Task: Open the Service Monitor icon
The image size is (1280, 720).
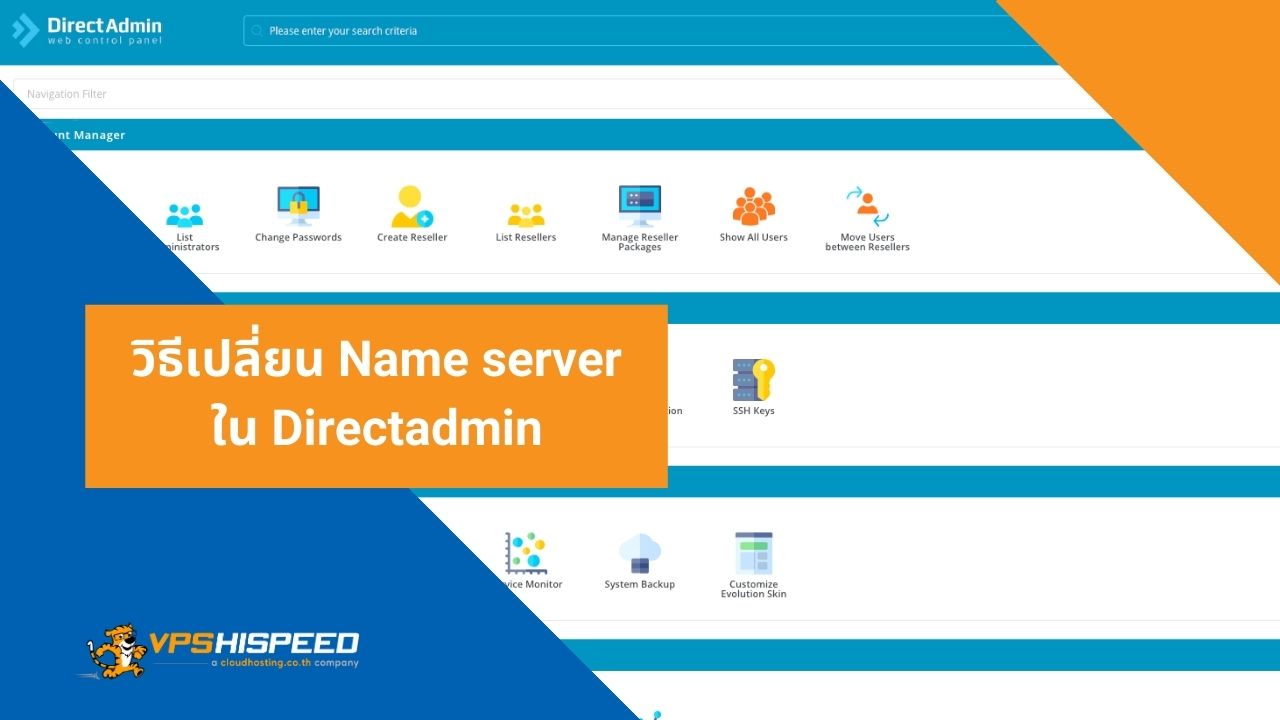Action: [526, 553]
